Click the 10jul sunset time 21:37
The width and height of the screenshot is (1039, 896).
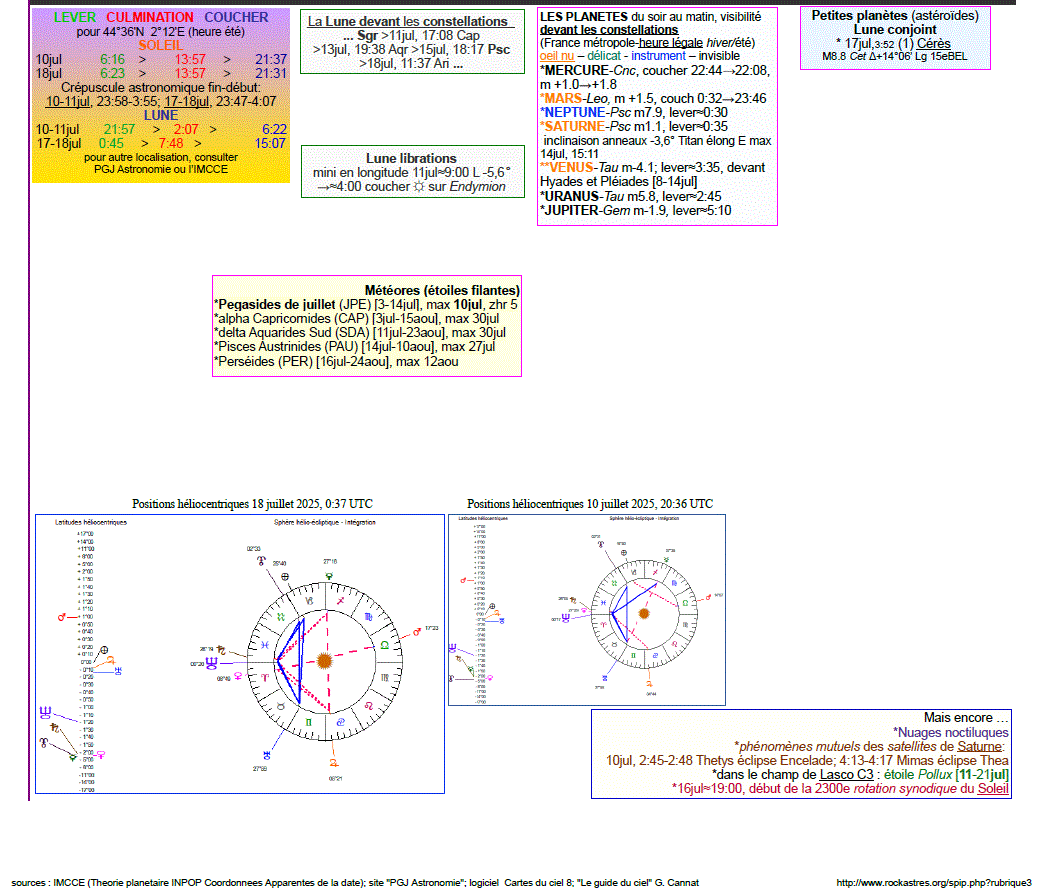click(x=271, y=59)
